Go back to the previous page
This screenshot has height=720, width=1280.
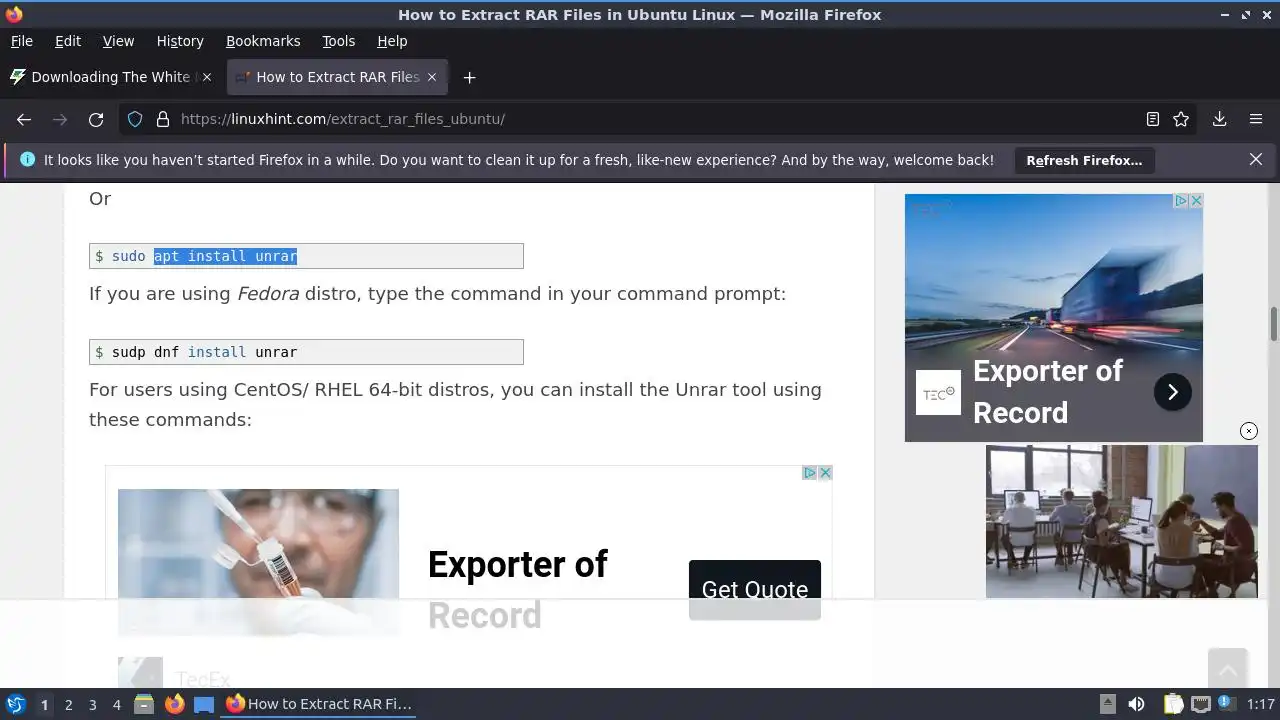24,119
